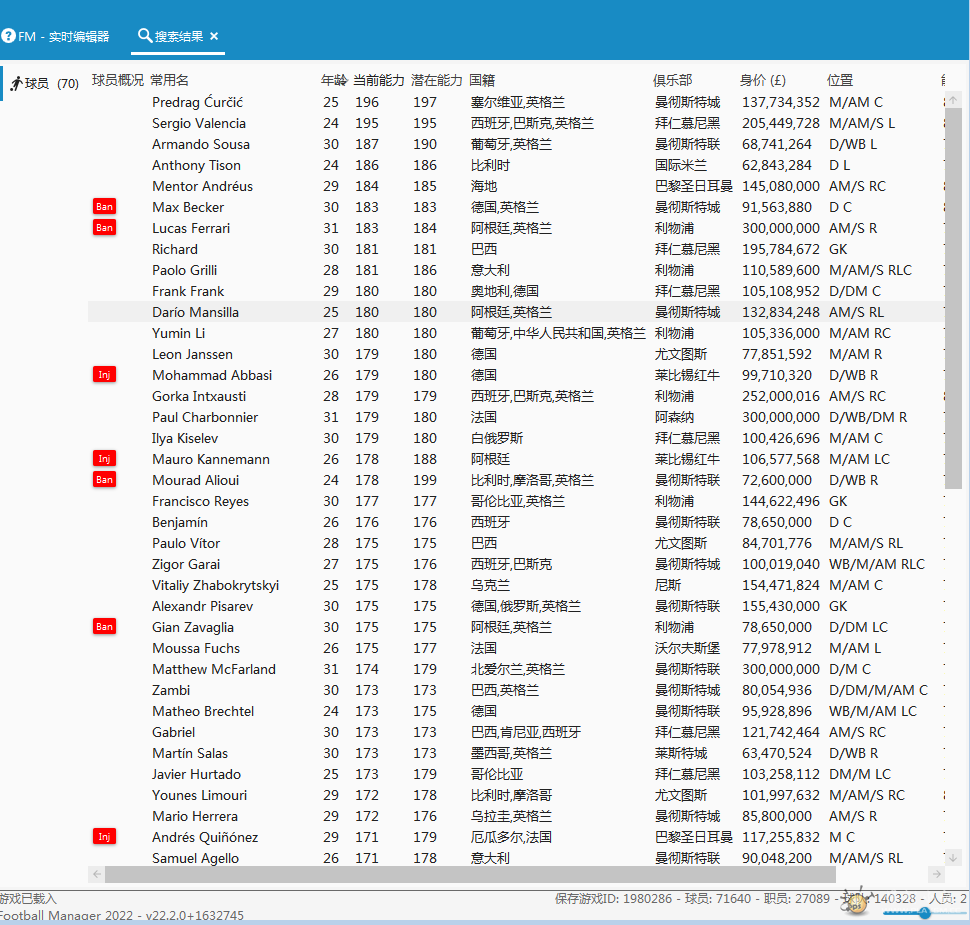Click the Inj badge beside Andrés Quiñónez
Viewport: 970px width, 925px height.
click(105, 837)
